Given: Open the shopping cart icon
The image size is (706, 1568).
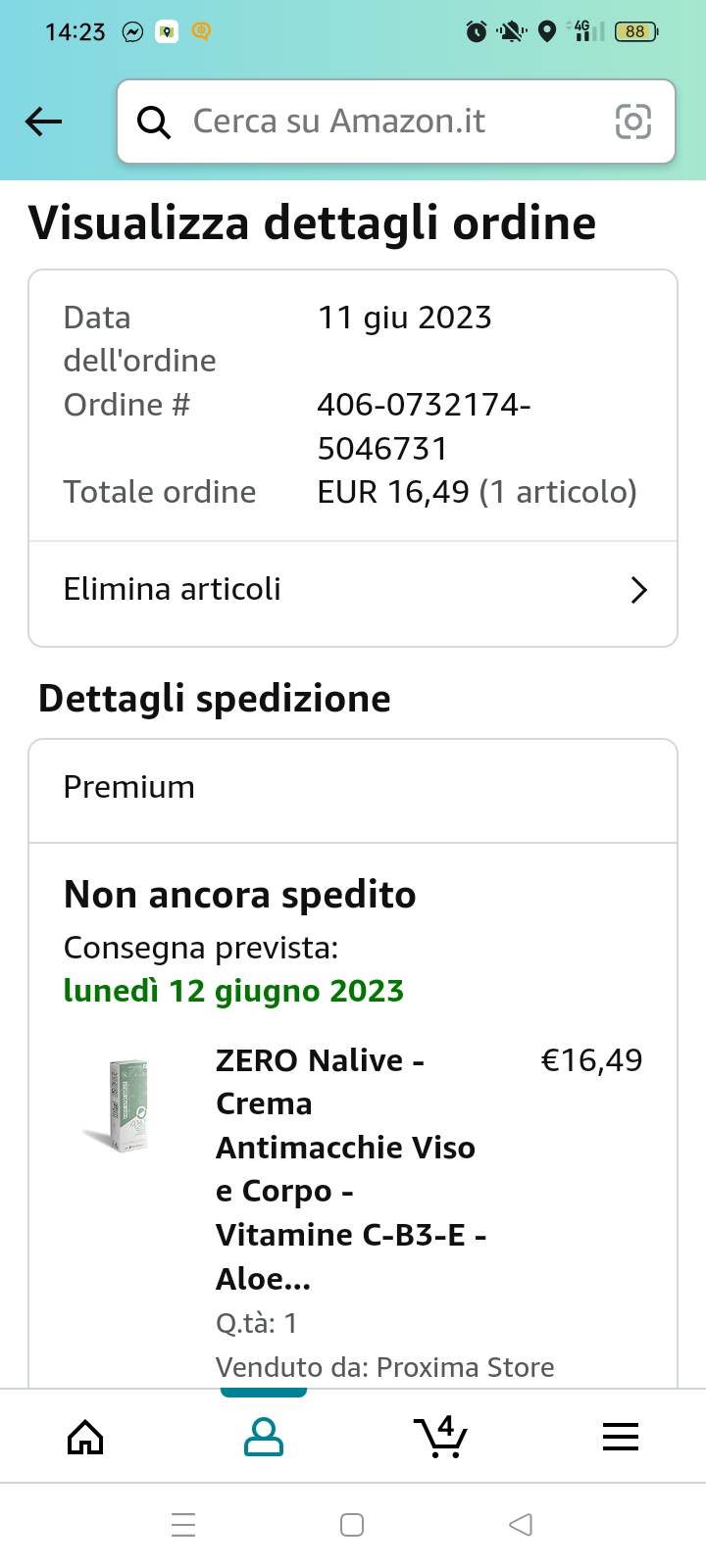Looking at the screenshot, I should [x=441, y=1436].
